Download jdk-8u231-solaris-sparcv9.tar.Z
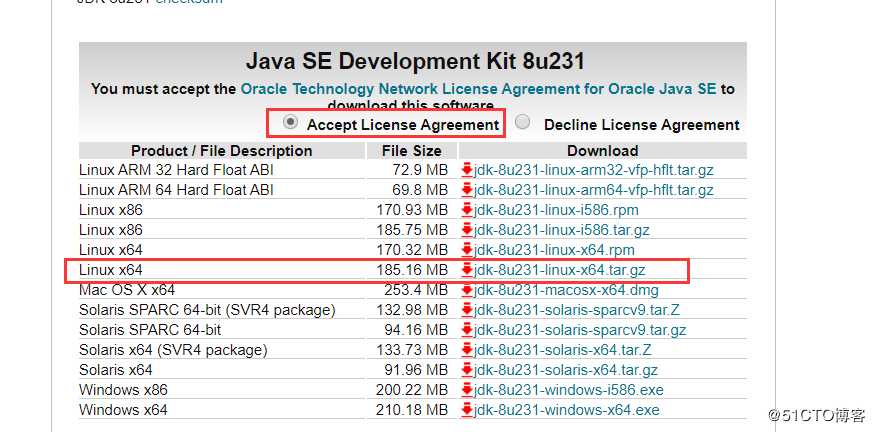 click(576, 310)
